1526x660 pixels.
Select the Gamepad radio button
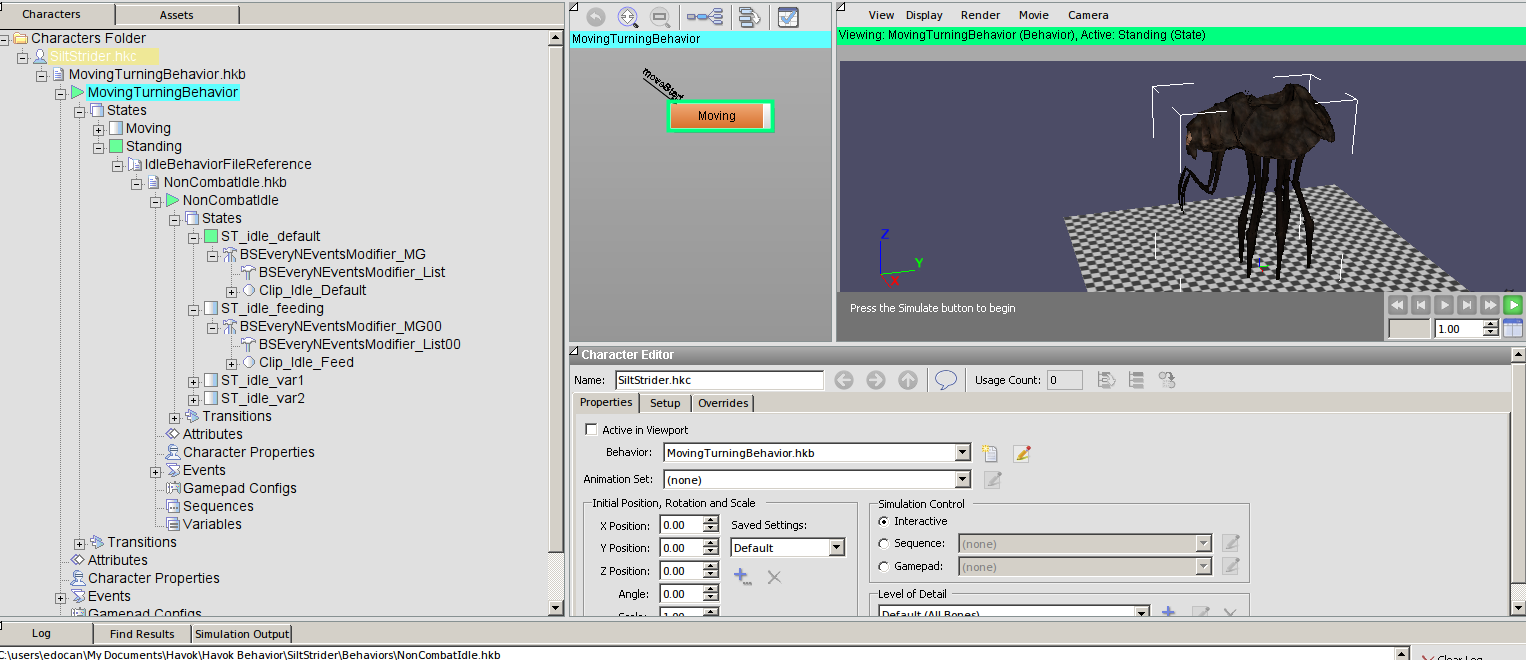[883, 567]
